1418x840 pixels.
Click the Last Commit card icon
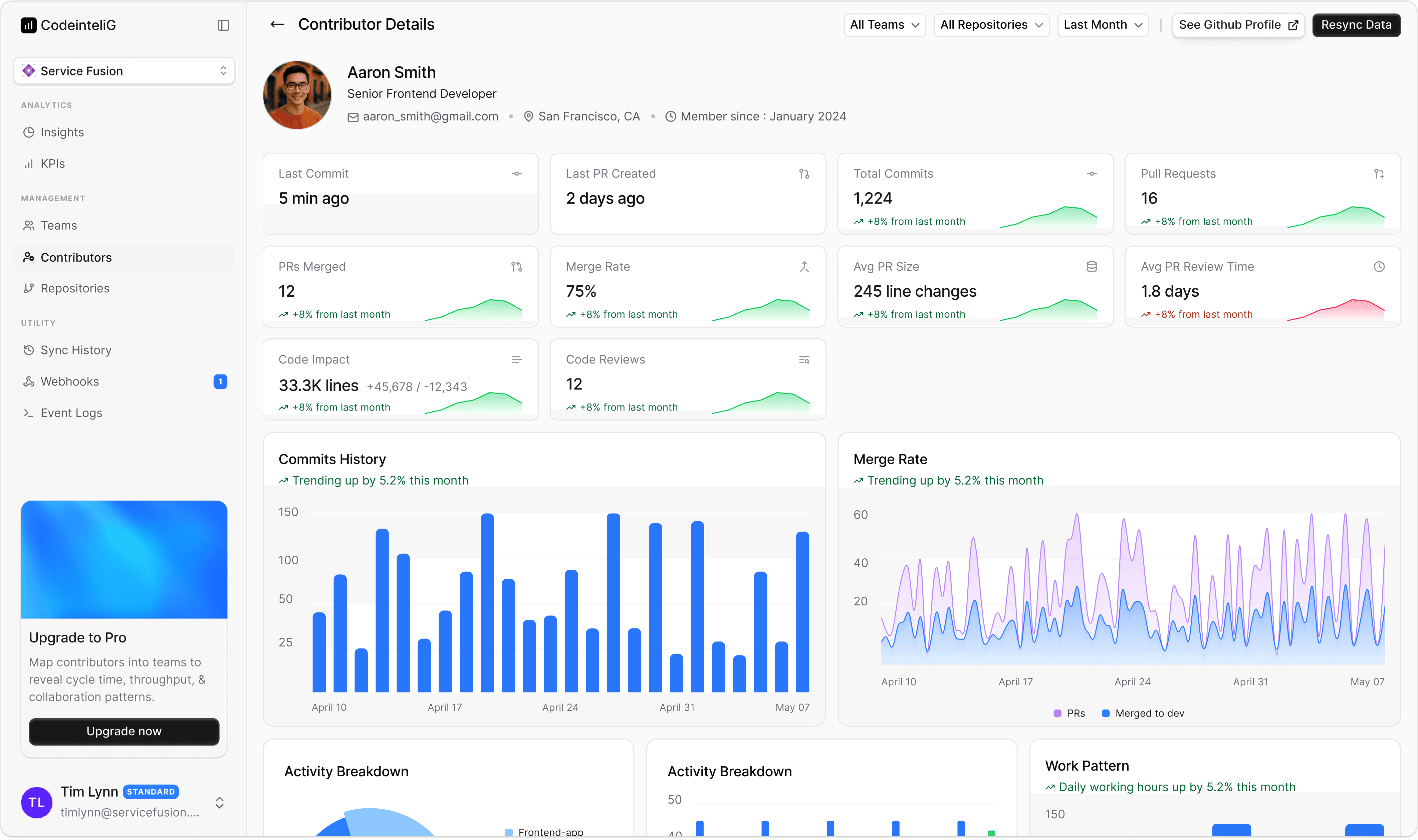(516, 174)
